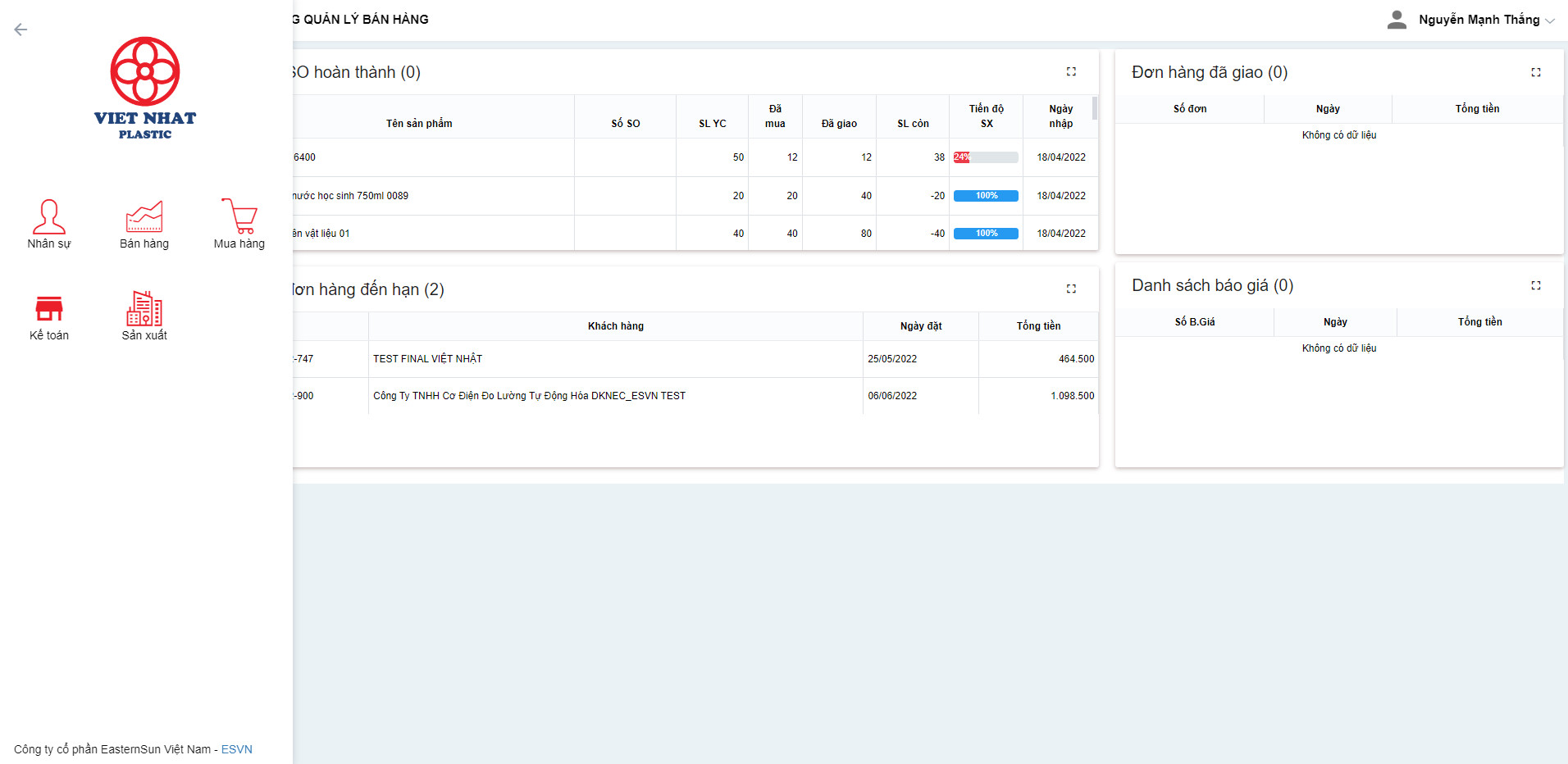The width and height of the screenshot is (1568, 764).
Task: Click the back arrow in the sidebar
Action: click(21, 30)
